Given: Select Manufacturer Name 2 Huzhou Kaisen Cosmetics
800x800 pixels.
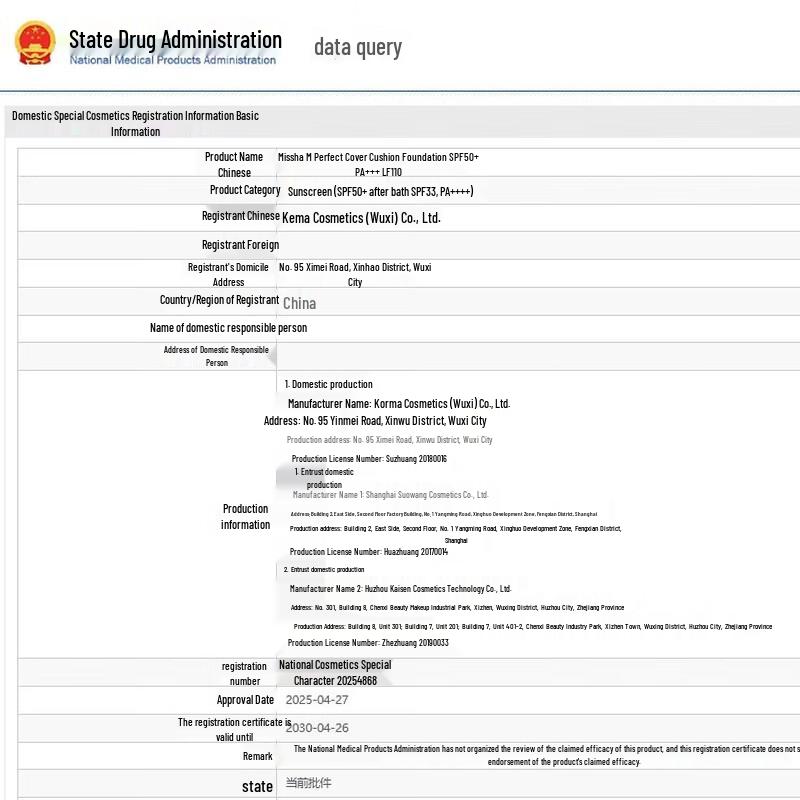Looking at the screenshot, I should (401, 589).
